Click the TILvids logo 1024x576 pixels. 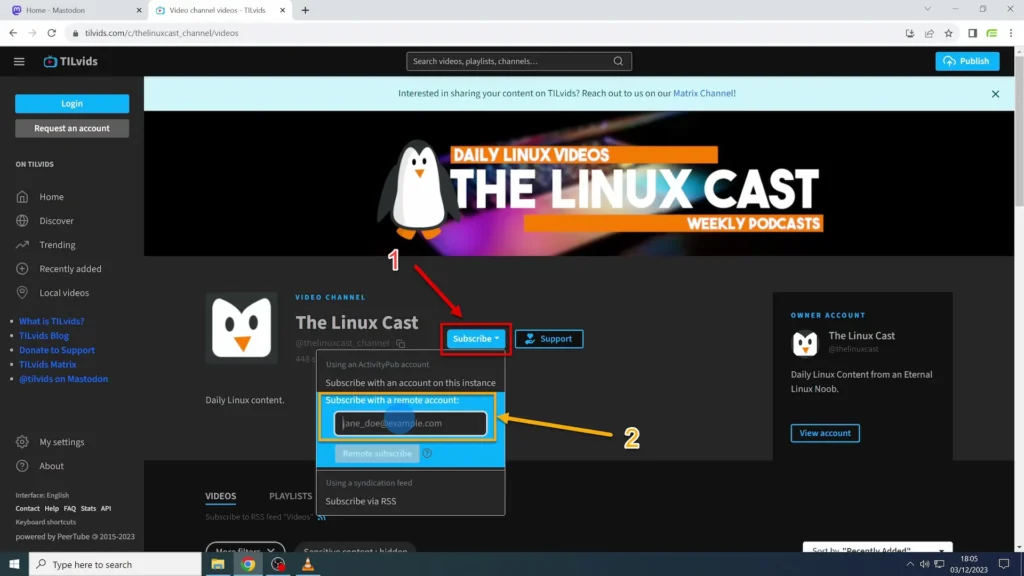pyautogui.click(x=71, y=61)
